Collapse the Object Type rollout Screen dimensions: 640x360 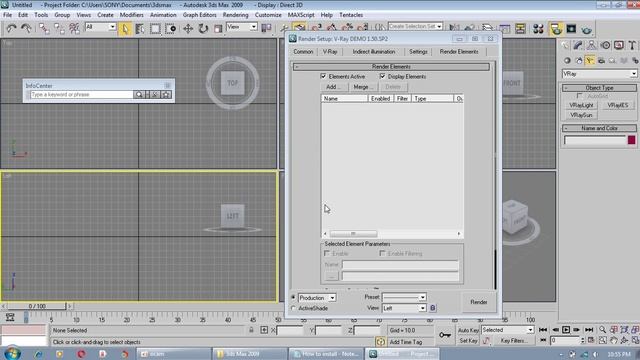coord(599,88)
